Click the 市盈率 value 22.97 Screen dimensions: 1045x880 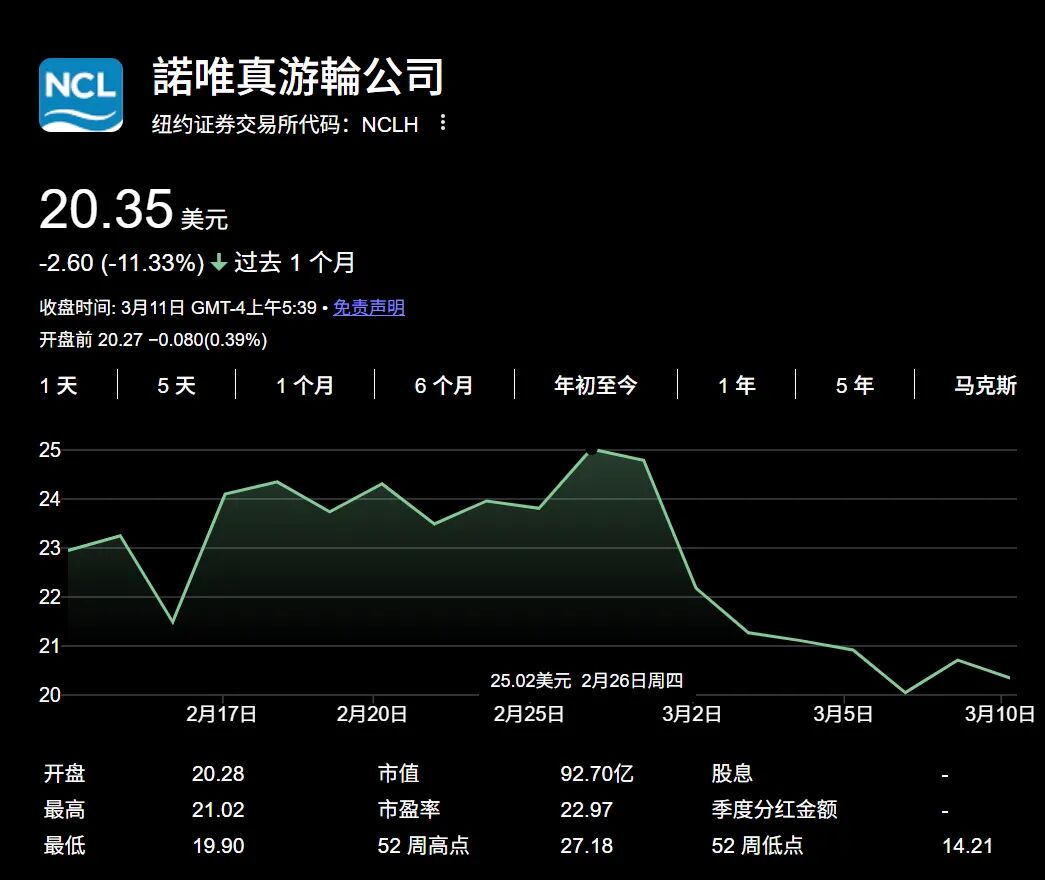(586, 810)
